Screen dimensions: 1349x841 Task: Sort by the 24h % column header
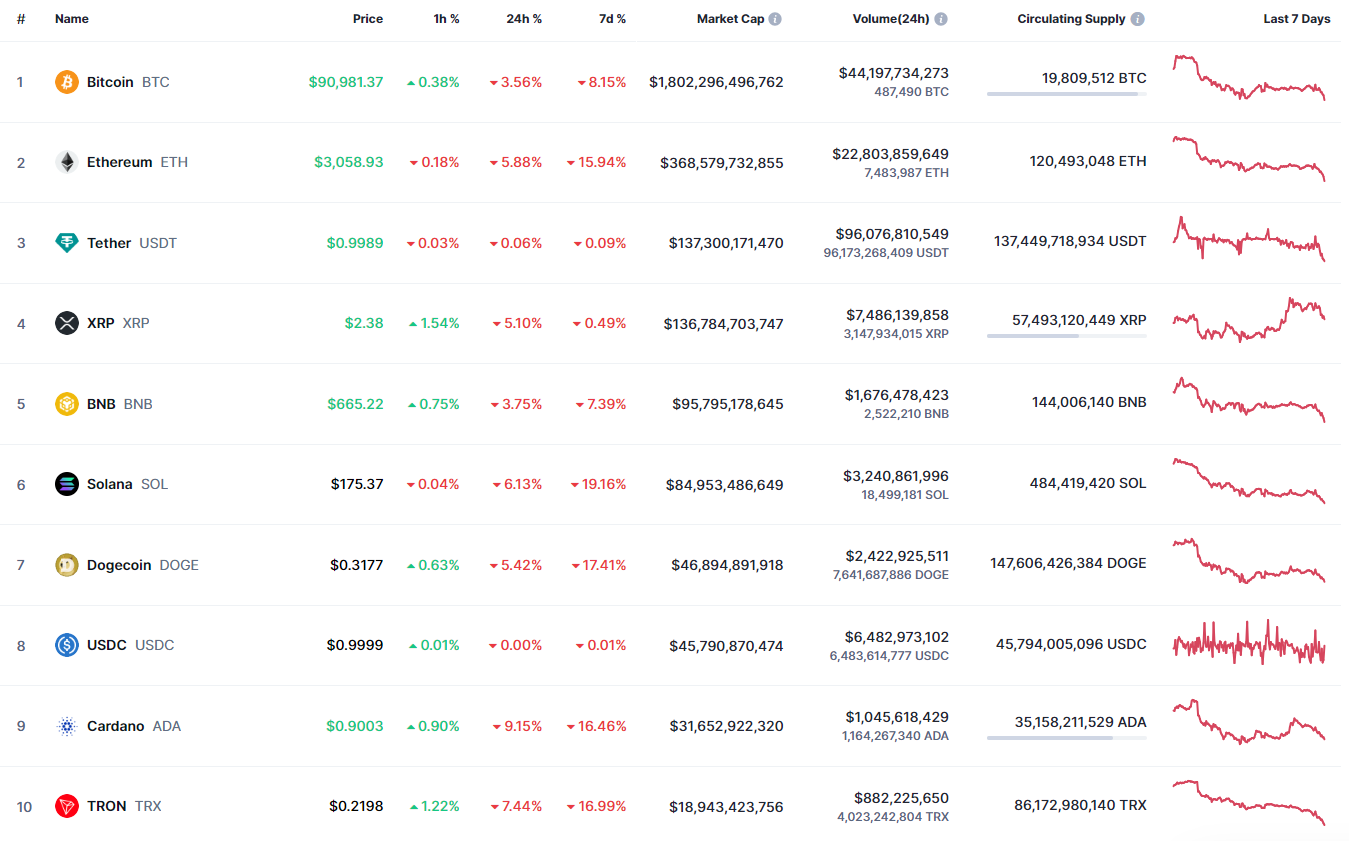(x=524, y=19)
